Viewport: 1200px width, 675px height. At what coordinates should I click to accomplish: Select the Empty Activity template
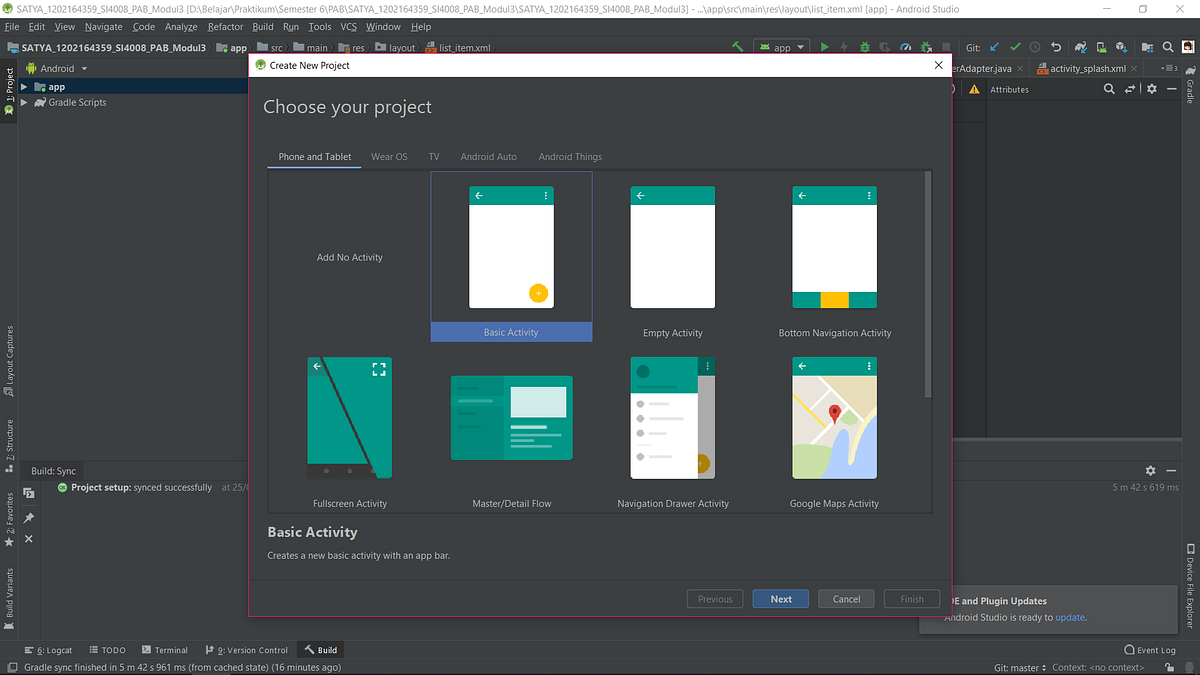[x=672, y=247]
